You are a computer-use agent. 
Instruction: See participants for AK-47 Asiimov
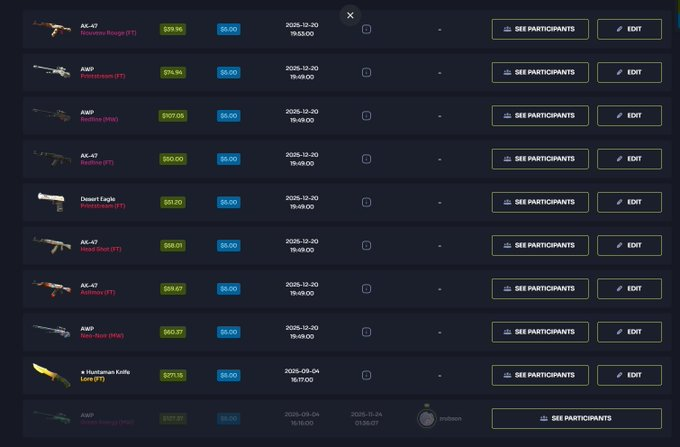[540, 289]
